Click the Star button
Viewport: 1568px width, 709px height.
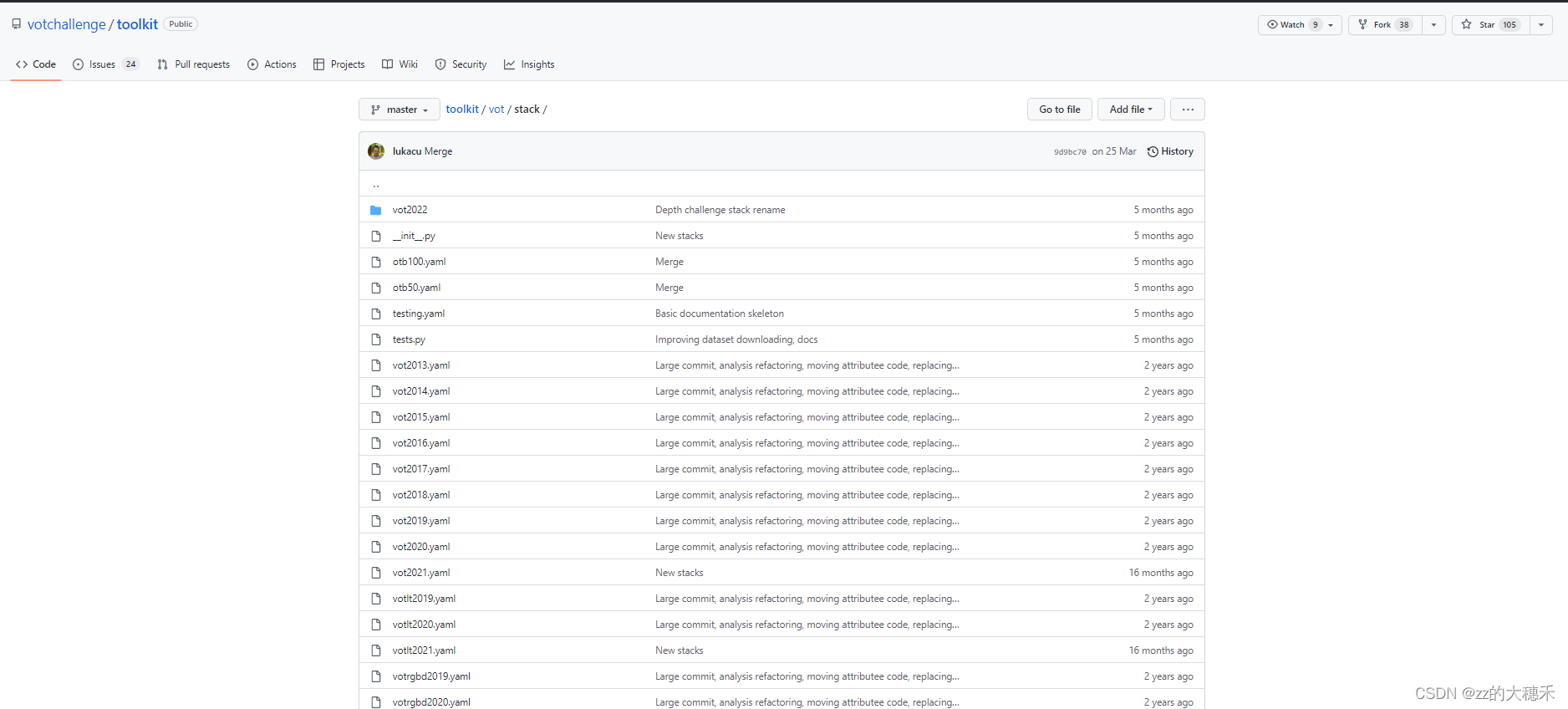1490,25
